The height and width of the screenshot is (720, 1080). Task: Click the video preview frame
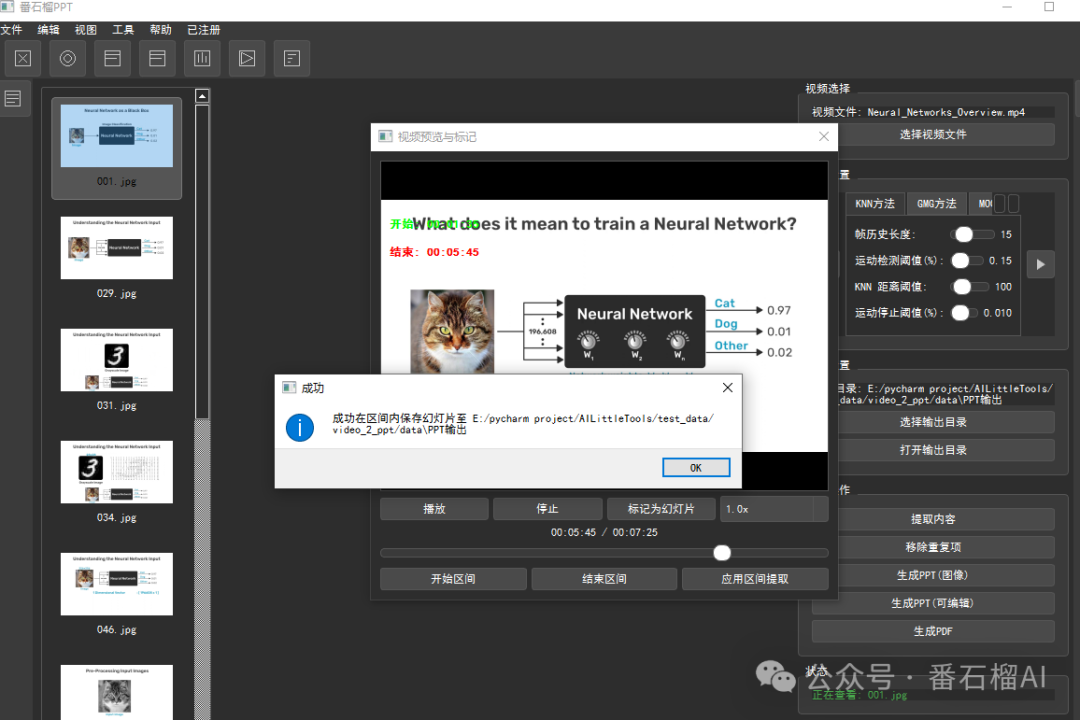coord(604,325)
